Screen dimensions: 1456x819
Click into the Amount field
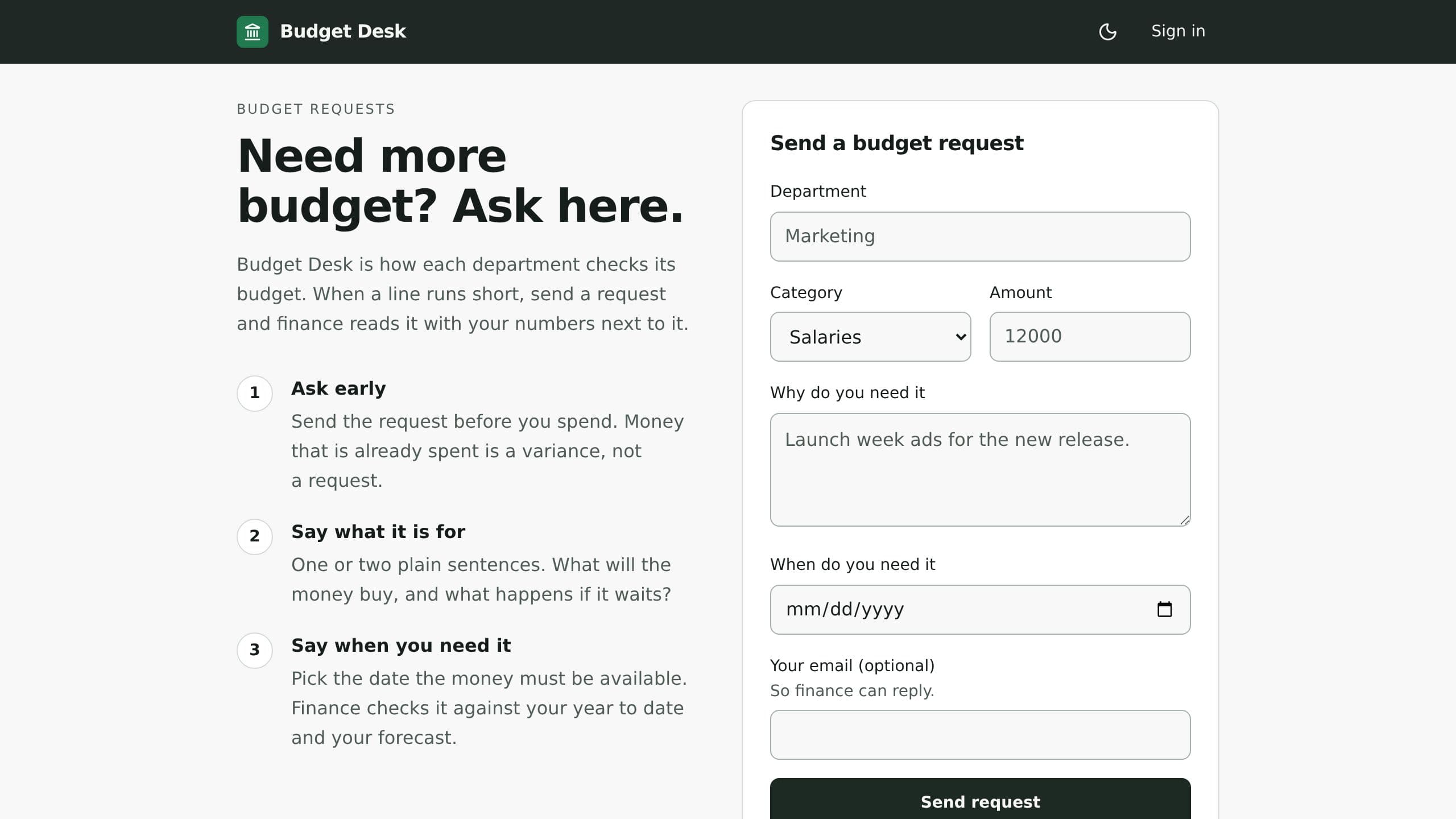click(1090, 337)
